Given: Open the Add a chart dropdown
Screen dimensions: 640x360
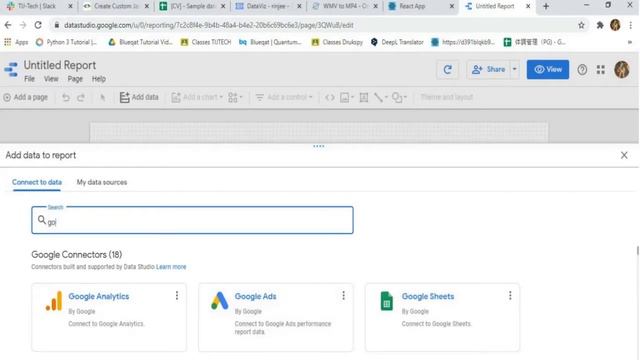Looking at the screenshot, I should (197, 97).
